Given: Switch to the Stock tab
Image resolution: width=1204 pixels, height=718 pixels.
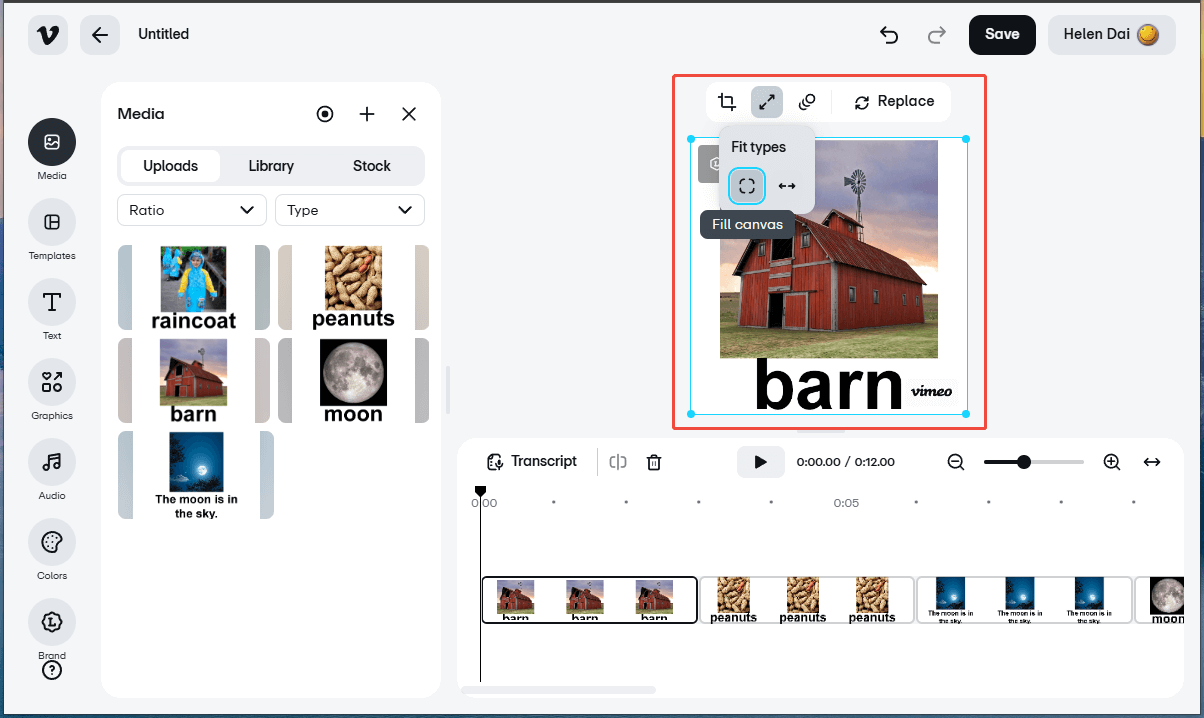Looking at the screenshot, I should click(x=371, y=166).
